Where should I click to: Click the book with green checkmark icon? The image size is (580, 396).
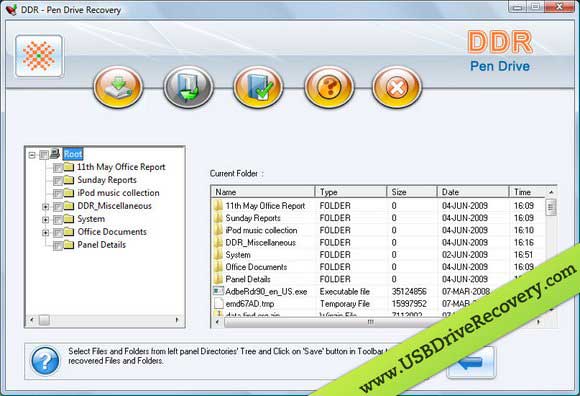258,87
